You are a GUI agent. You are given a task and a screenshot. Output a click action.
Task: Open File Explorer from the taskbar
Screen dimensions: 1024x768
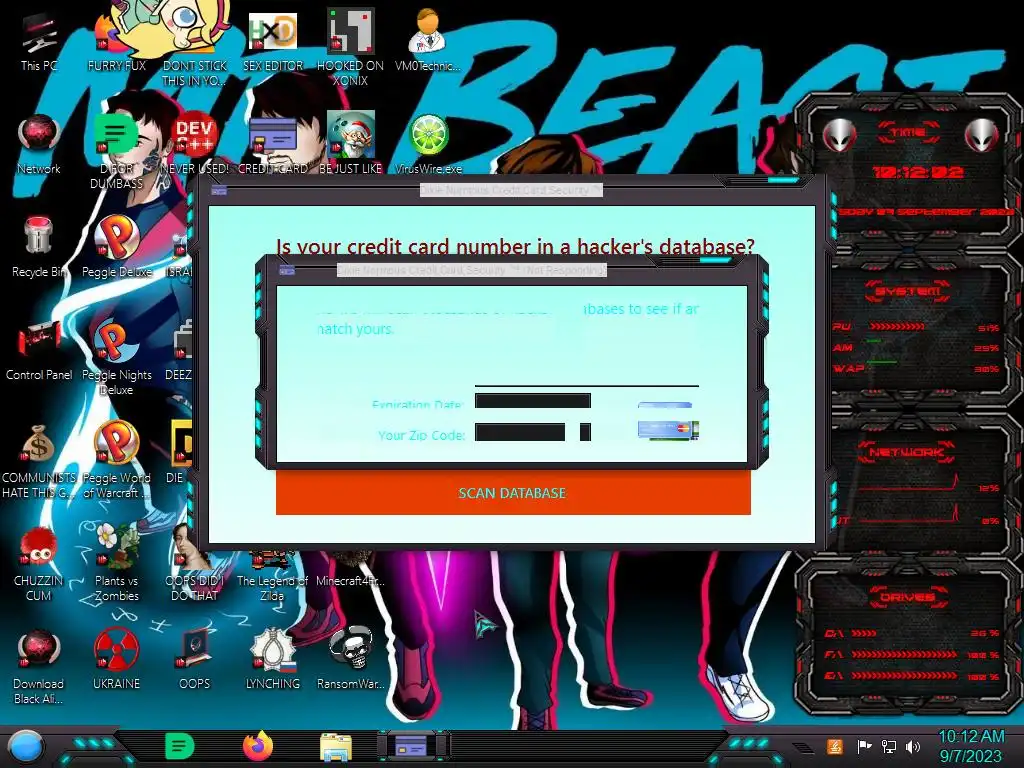pyautogui.click(x=336, y=747)
